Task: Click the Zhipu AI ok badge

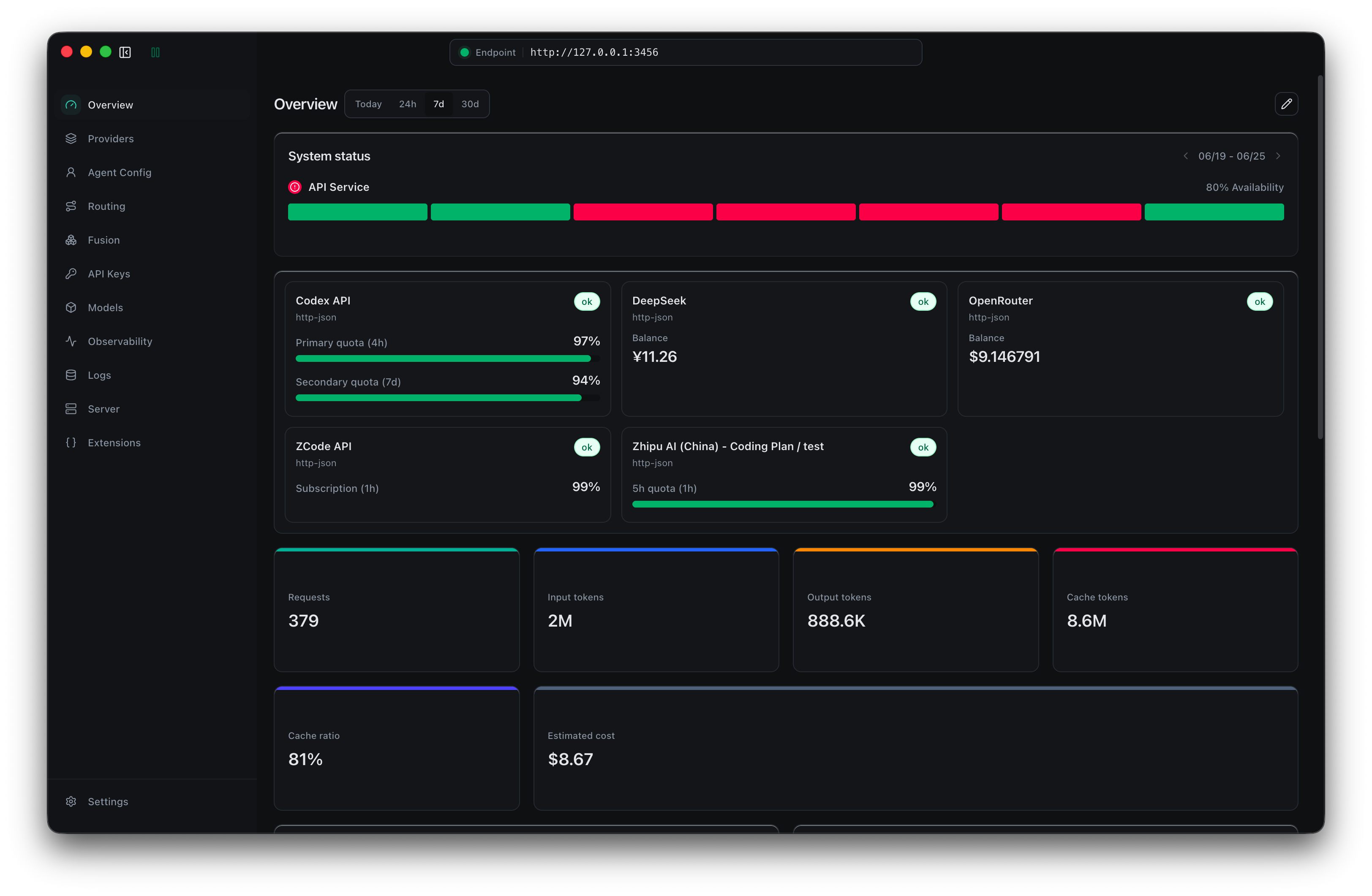Action: 923,447
